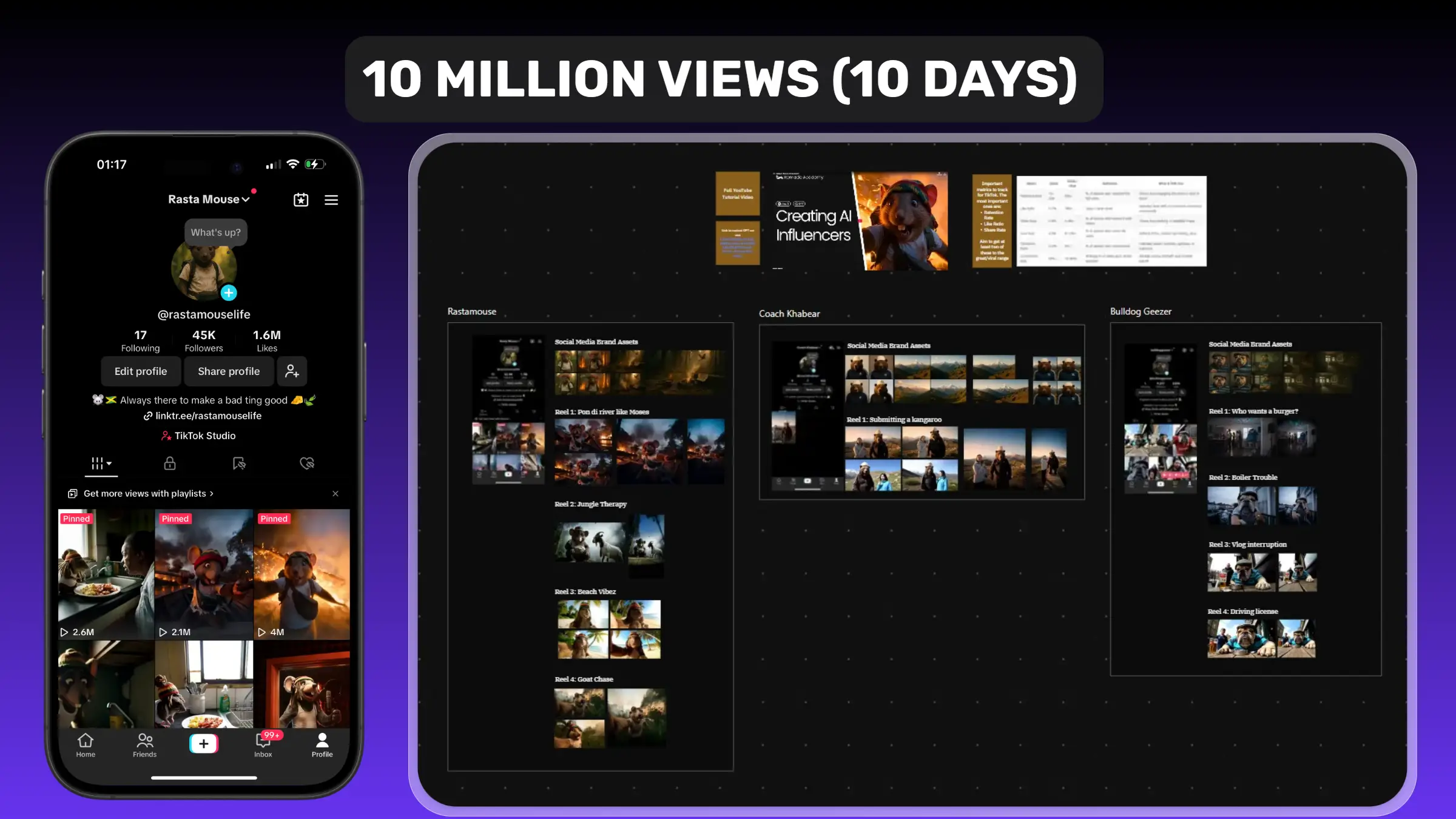Select Bulldog Geezer Social Media Brand Assets heading
This screenshot has height=819, width=1456.
(1250, 345)
